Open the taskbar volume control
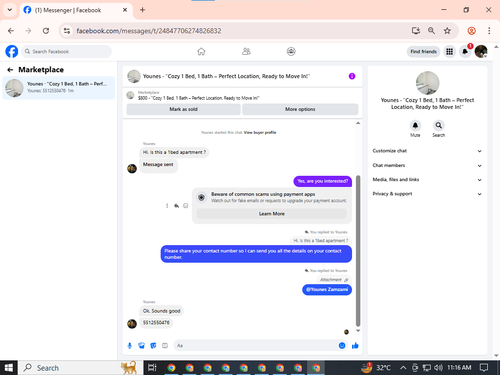 (438, 368)
